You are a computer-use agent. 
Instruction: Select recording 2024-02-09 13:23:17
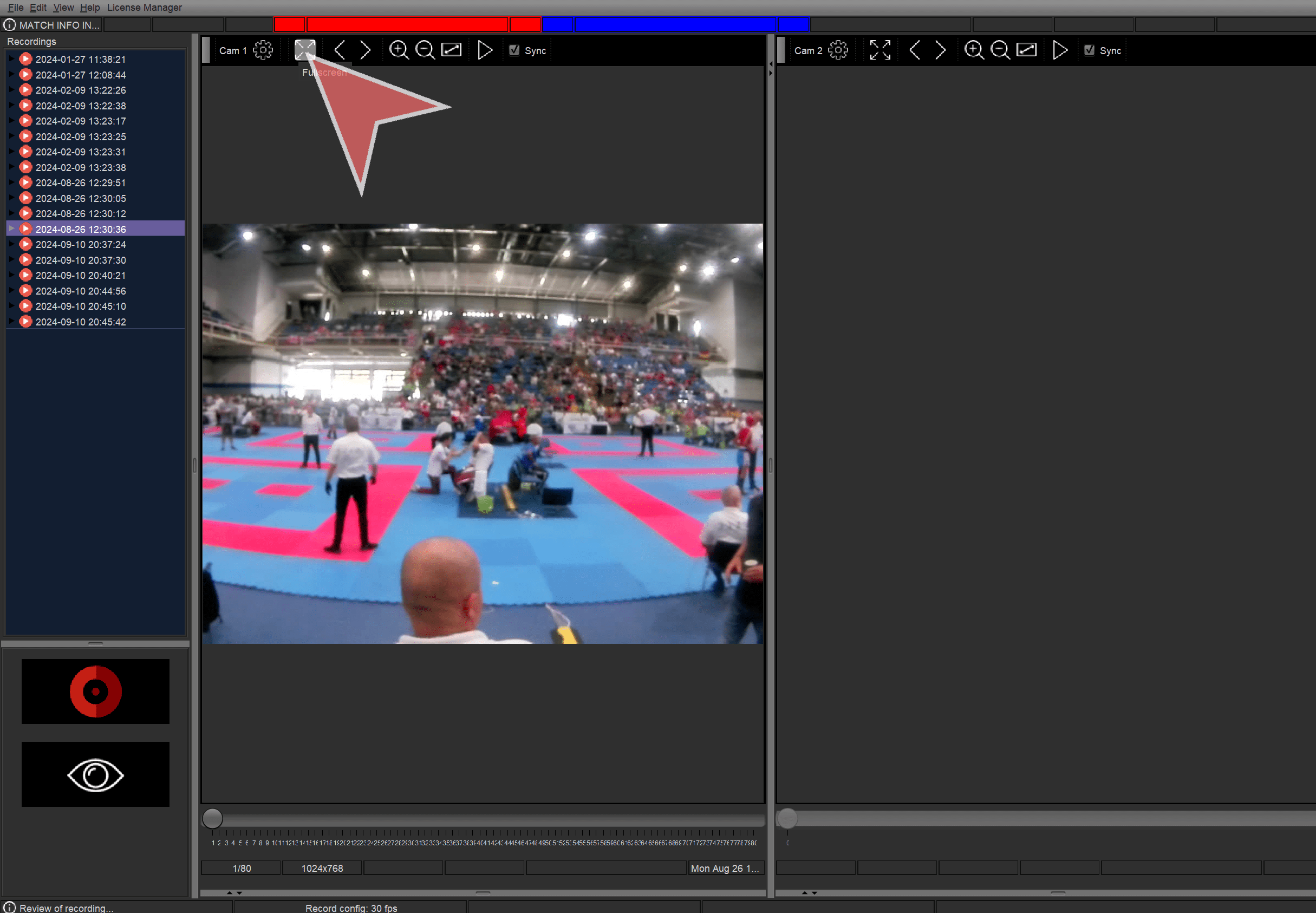click(x=81, y=121)
